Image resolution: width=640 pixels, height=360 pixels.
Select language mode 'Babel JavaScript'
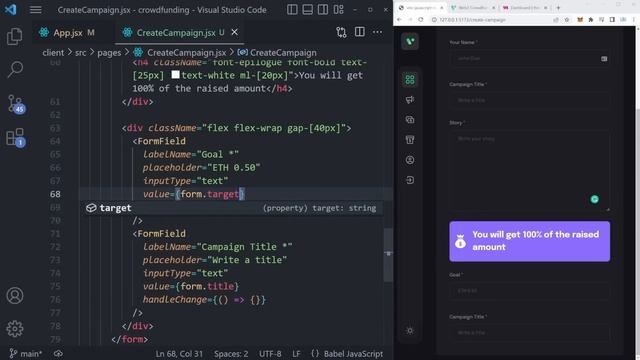[x=353, y=353]
